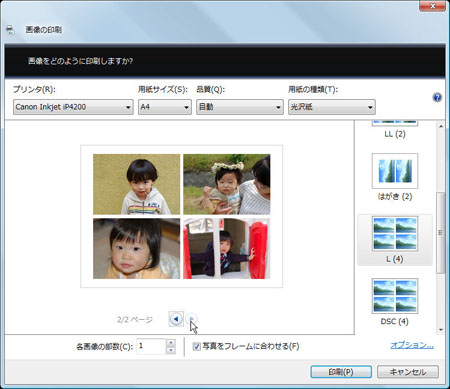Click the layout list scrollbar thumb

click(441, 233)
